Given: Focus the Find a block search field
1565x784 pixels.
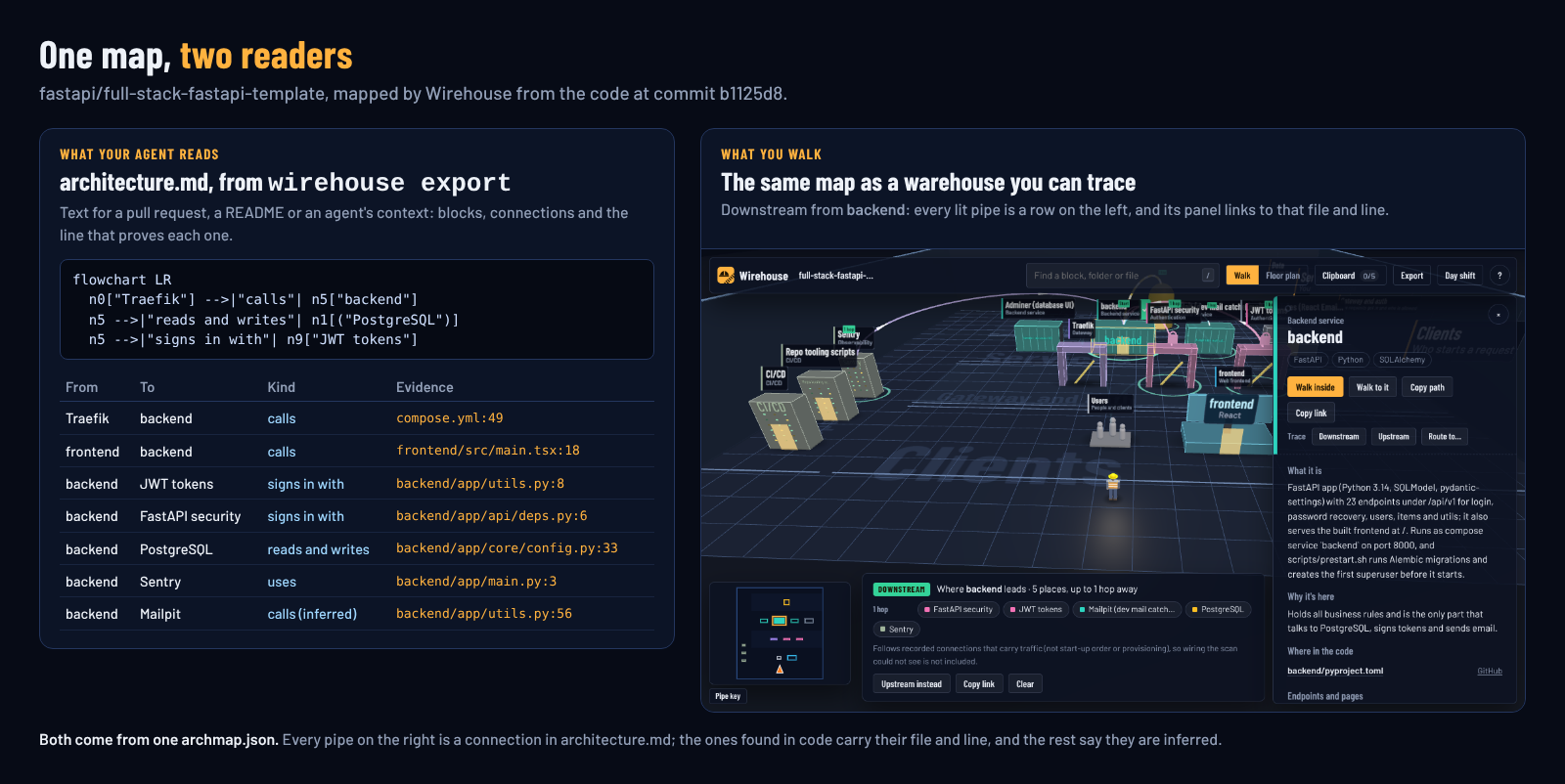Looking at the screenshot, I should [1122, 276].
